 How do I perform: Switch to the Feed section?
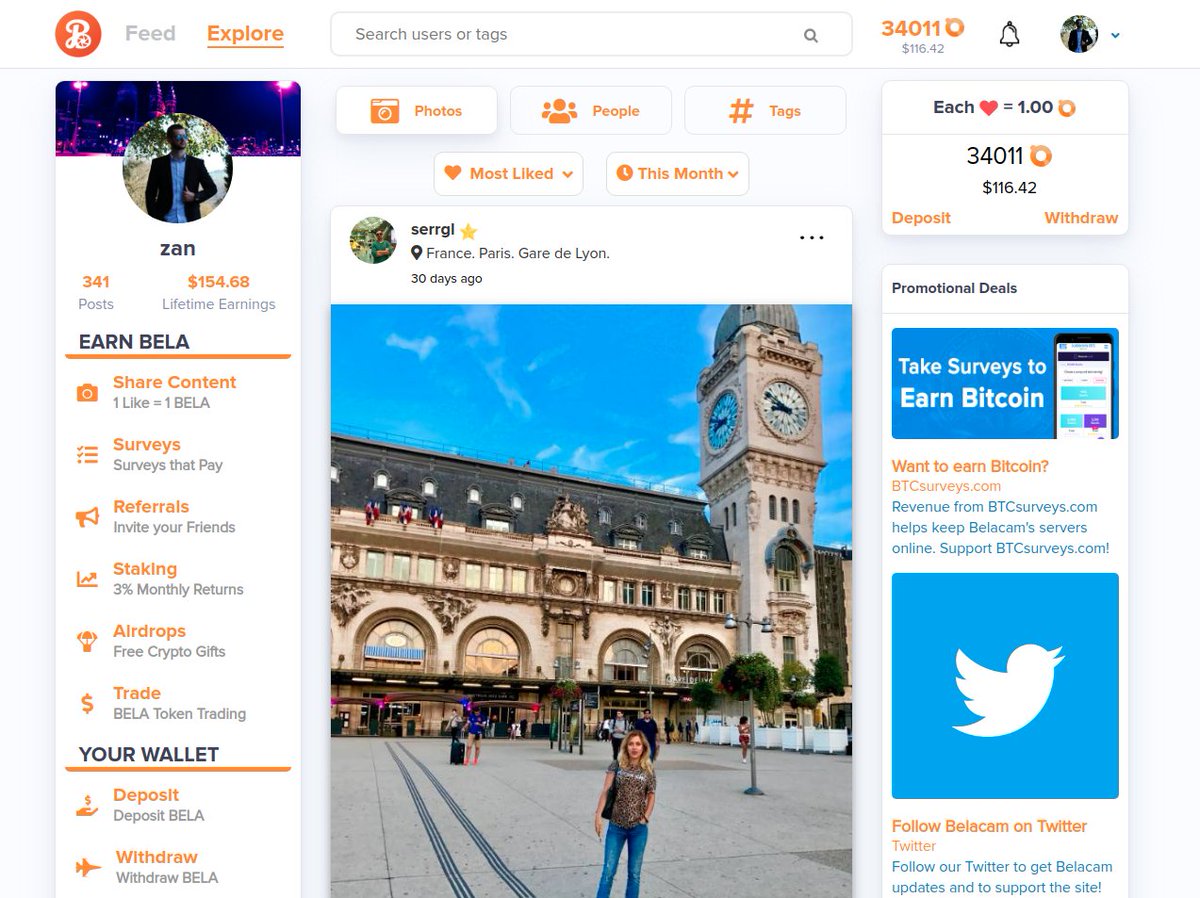tap(150, 33)
